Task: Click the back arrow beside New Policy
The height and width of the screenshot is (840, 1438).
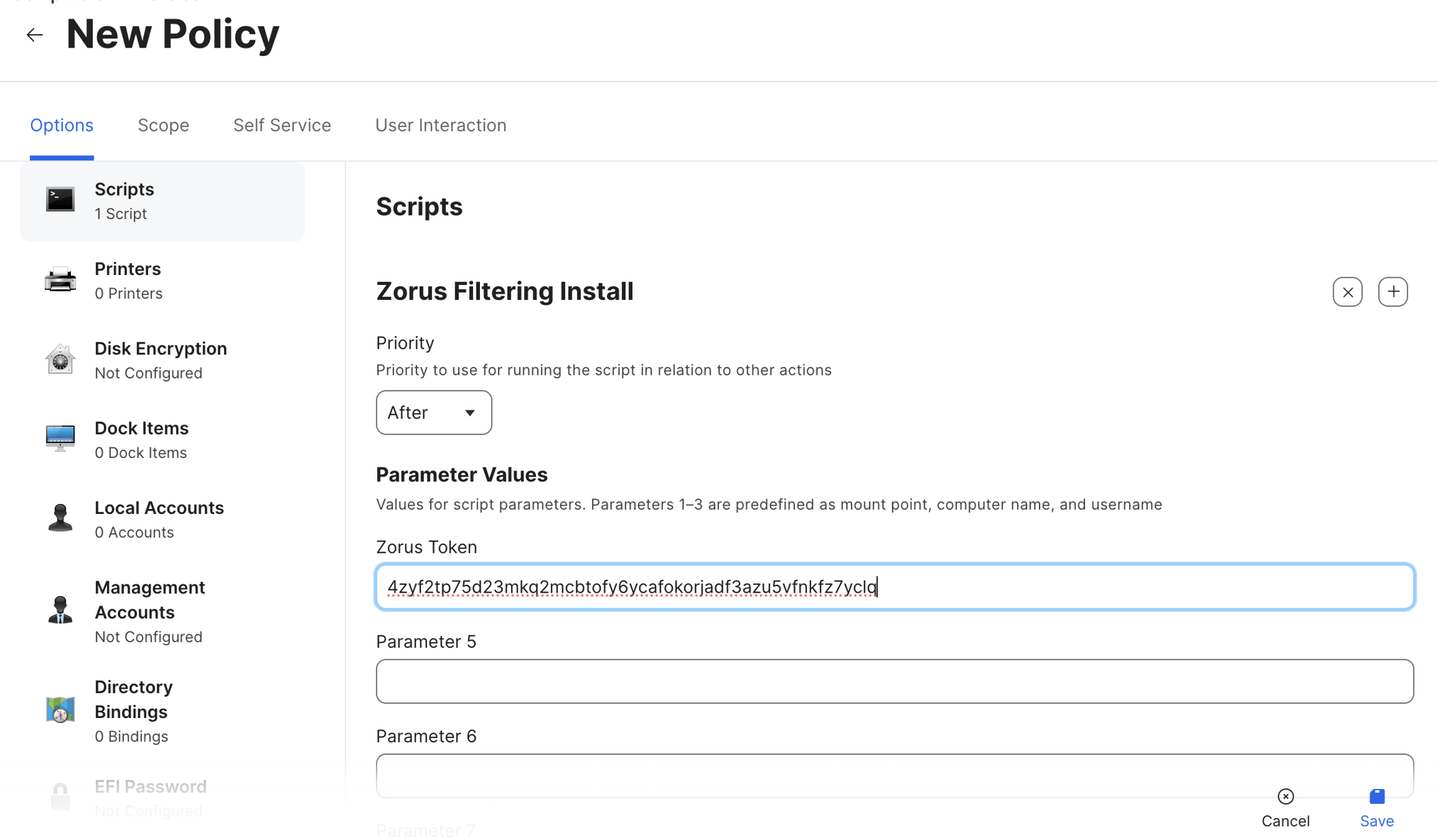Action: coord(34,35)
